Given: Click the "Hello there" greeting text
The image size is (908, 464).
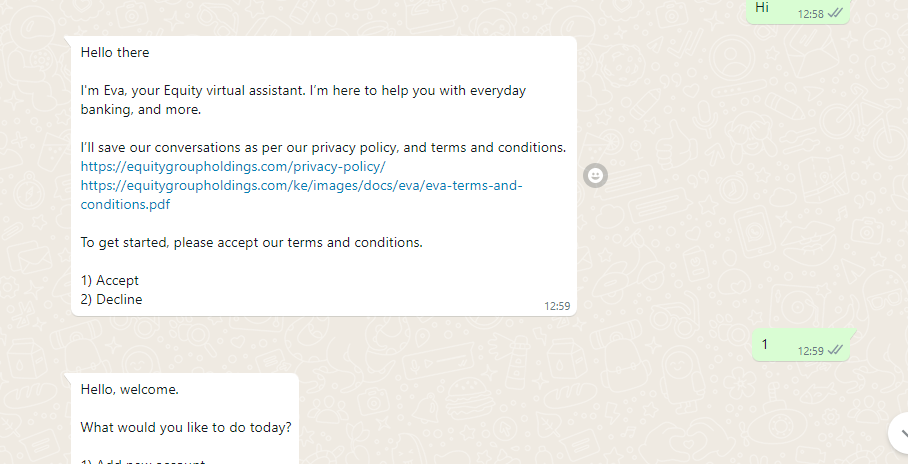Looking at the screenshot, I should [x=115, y=53].
